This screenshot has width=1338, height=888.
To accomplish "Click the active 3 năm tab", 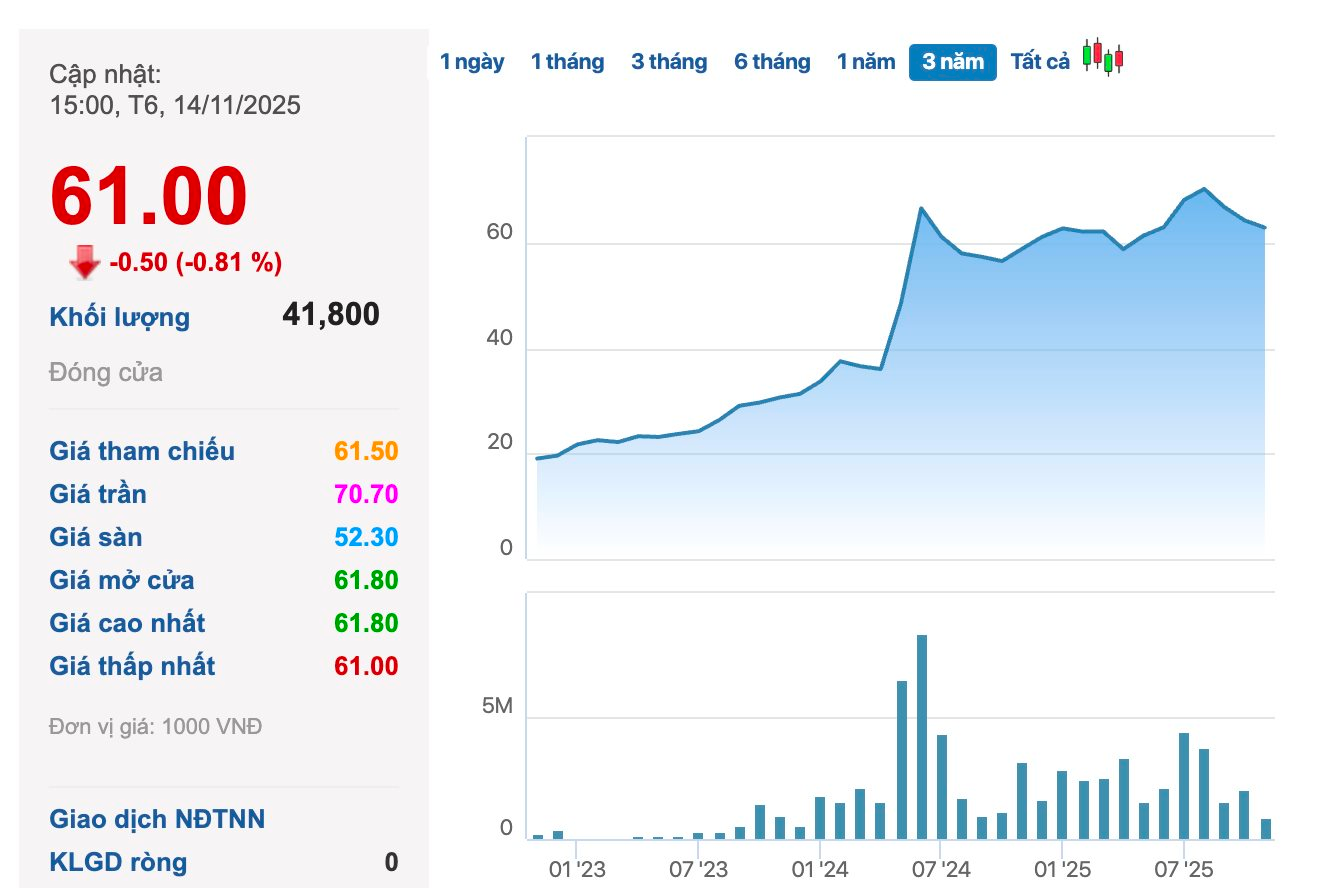I will [952, 62].
